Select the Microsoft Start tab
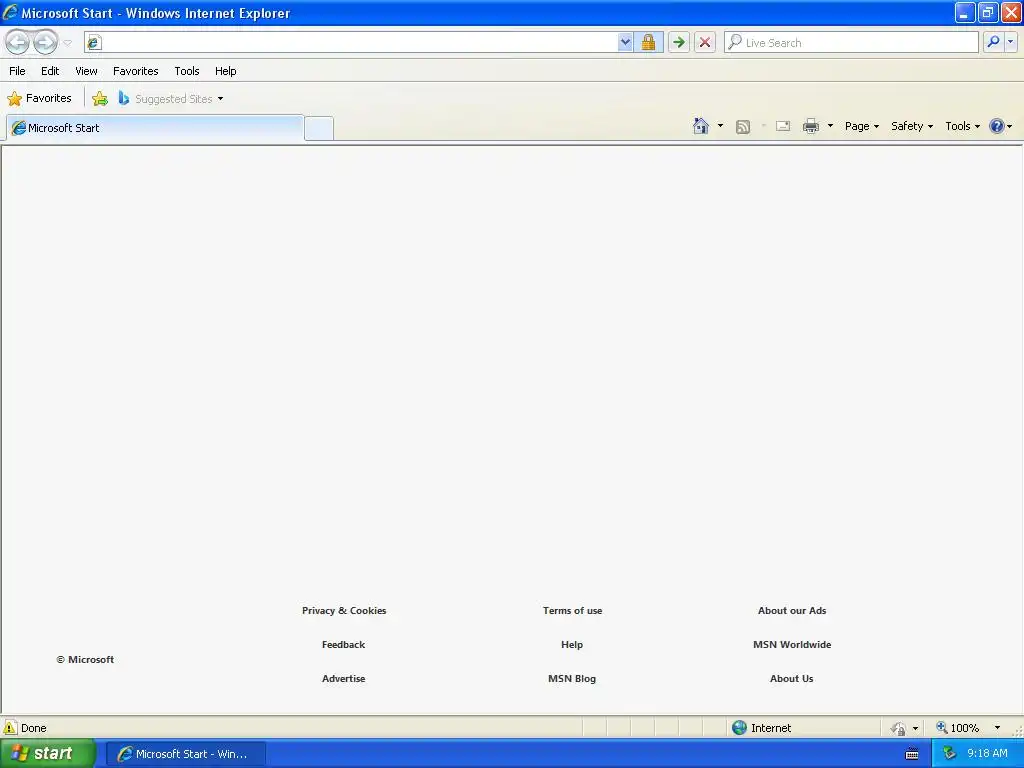1024x768 pixels. 155,128
